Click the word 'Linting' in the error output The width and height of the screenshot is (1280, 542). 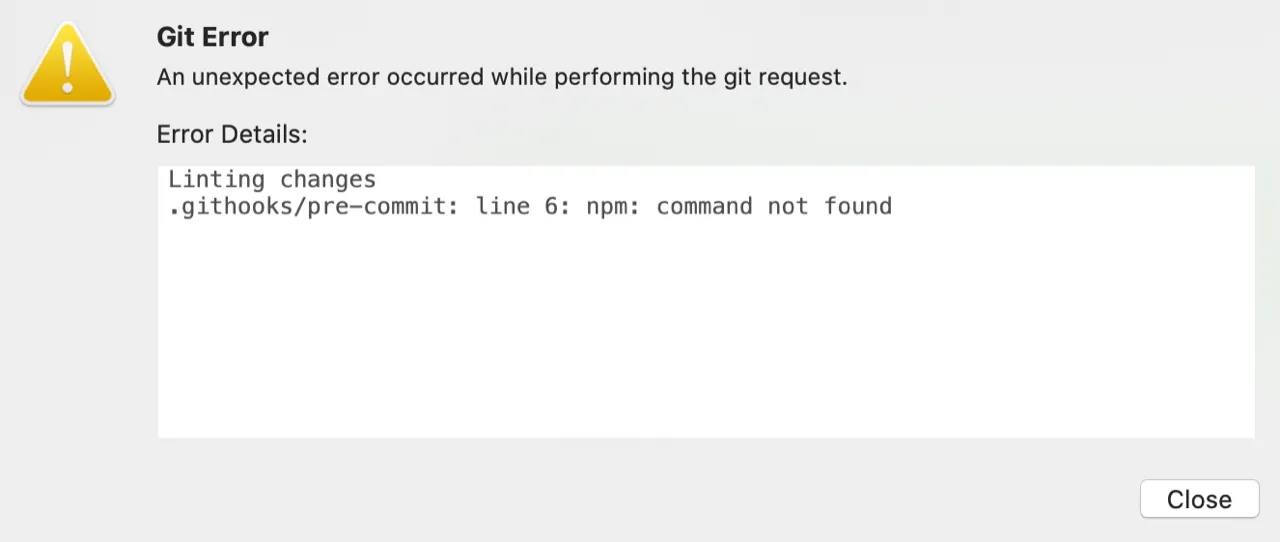click(x=216, y=180)
